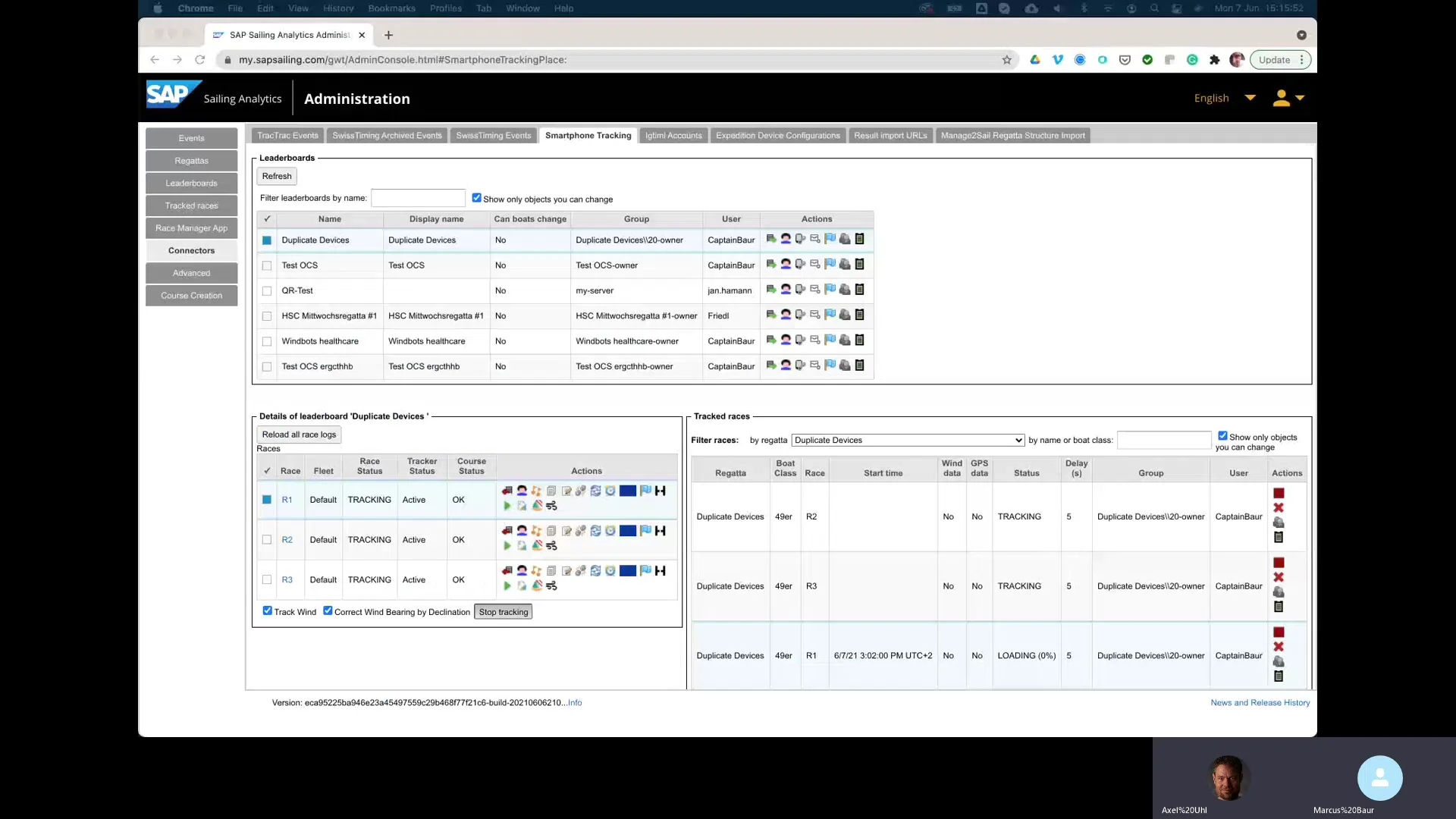The height and width of the screenshot is (819, 1456).
Task: Click red X remove icon for race R2
Action: pos(1279,508)
